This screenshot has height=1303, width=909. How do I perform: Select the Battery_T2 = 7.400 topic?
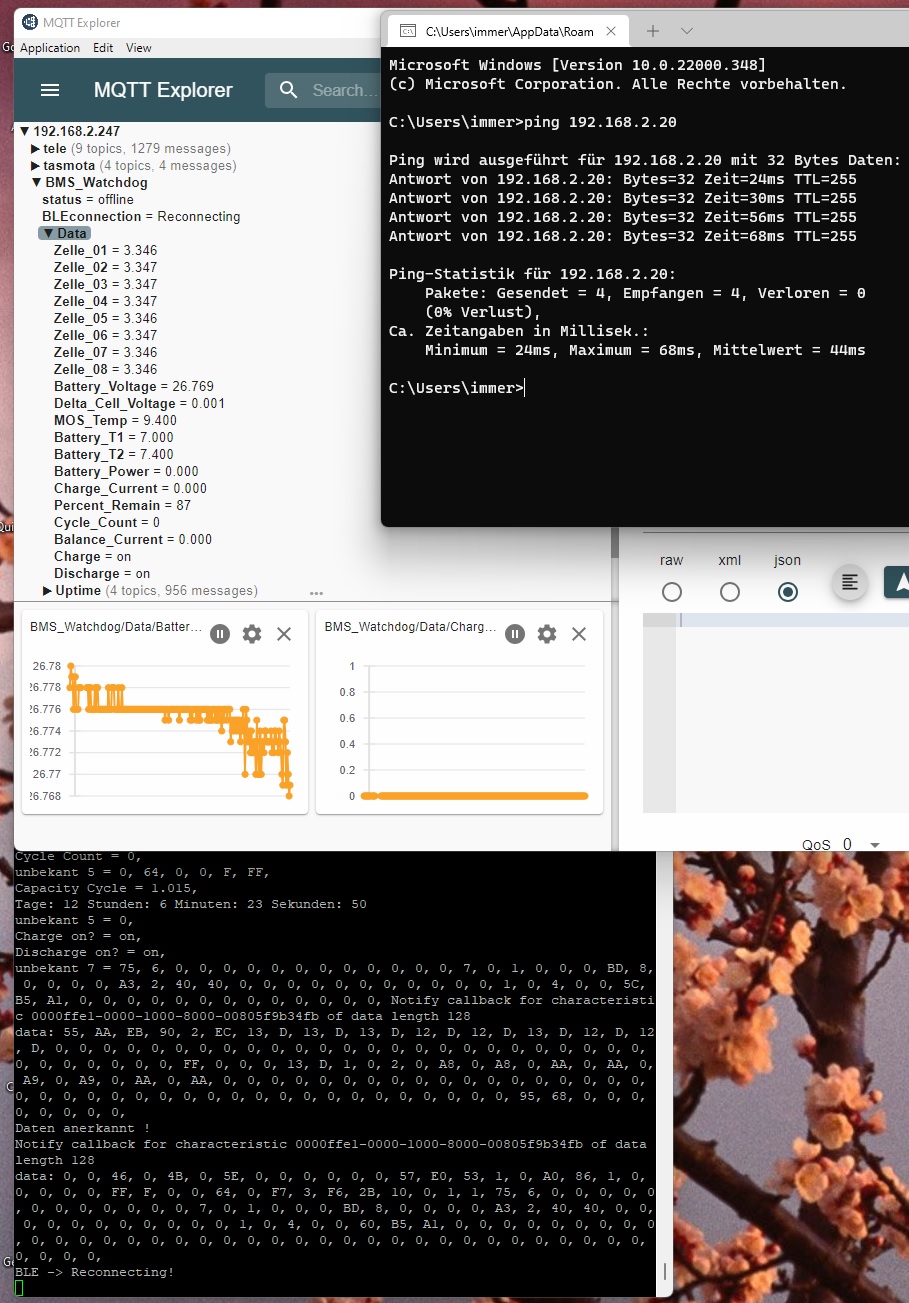click(x=114, y=454)
